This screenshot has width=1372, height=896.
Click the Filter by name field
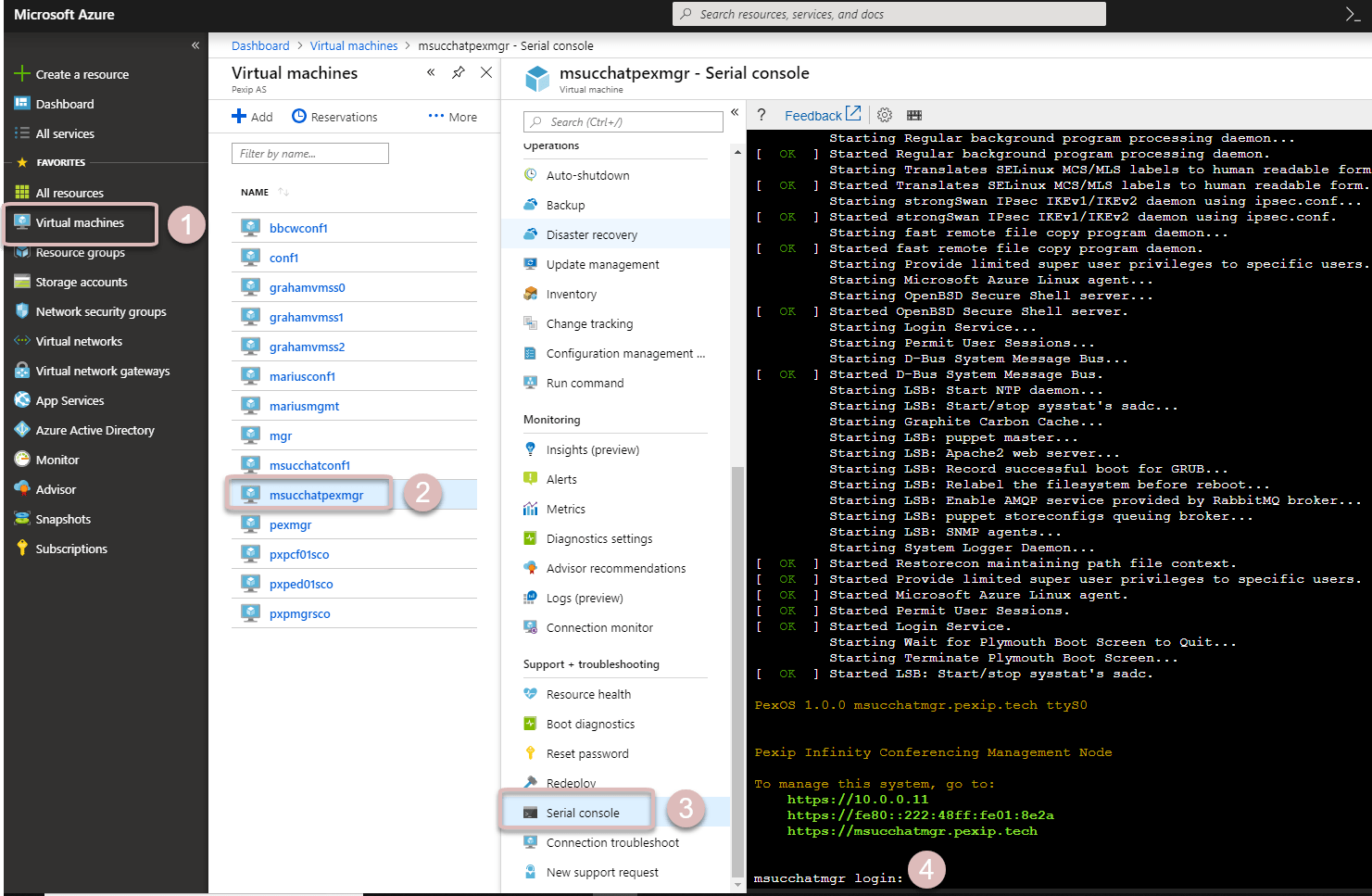(x=309, y=153)
